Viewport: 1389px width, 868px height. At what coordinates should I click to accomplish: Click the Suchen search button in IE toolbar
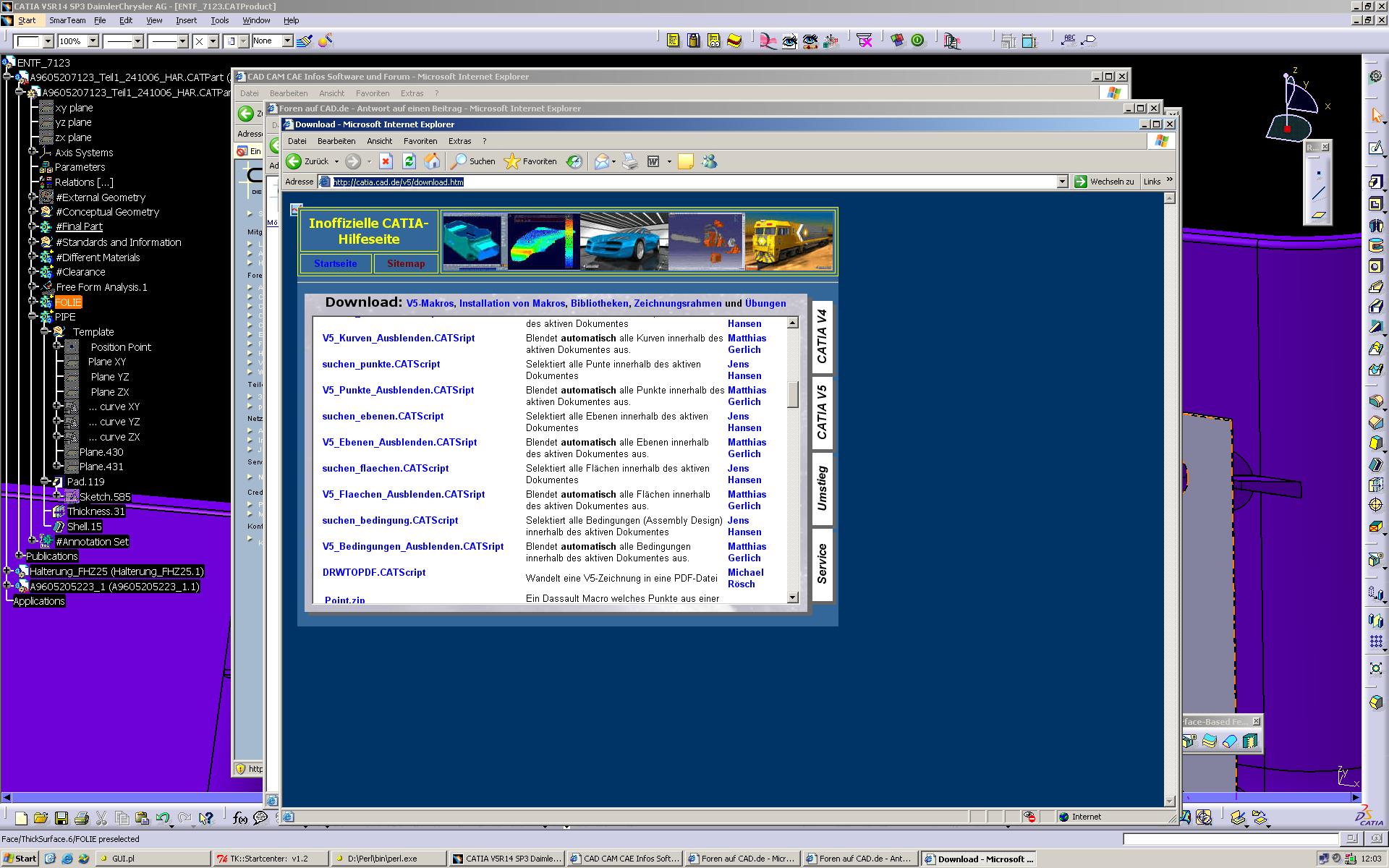[473, 161]
